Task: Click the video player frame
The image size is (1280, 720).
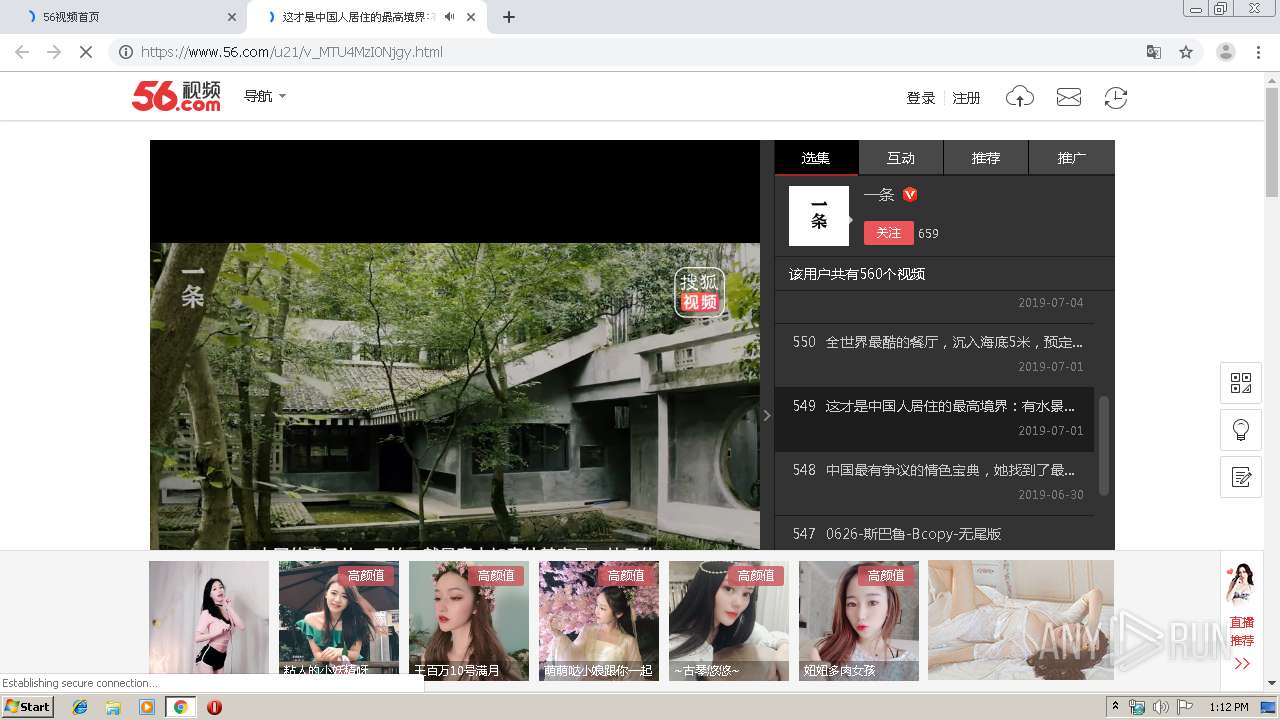Action: click(455, 345)
